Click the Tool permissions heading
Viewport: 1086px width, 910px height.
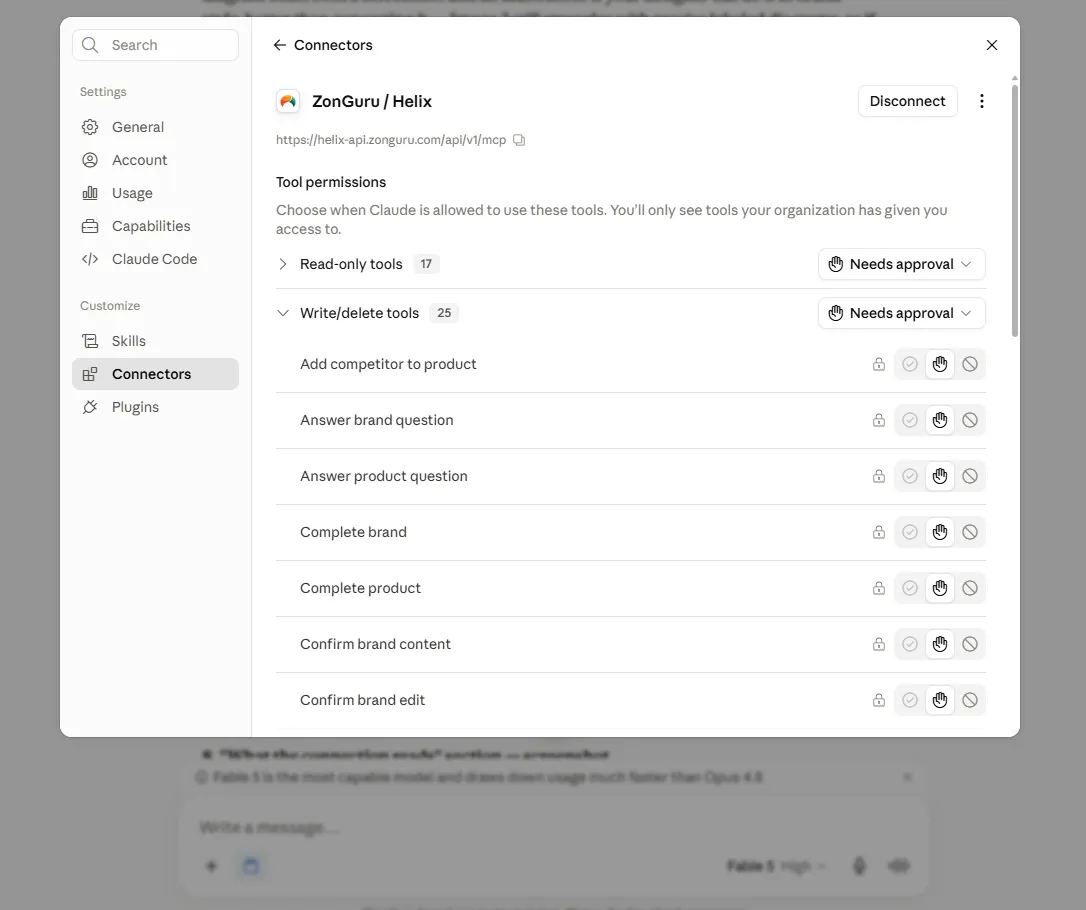tap(331, 182)
